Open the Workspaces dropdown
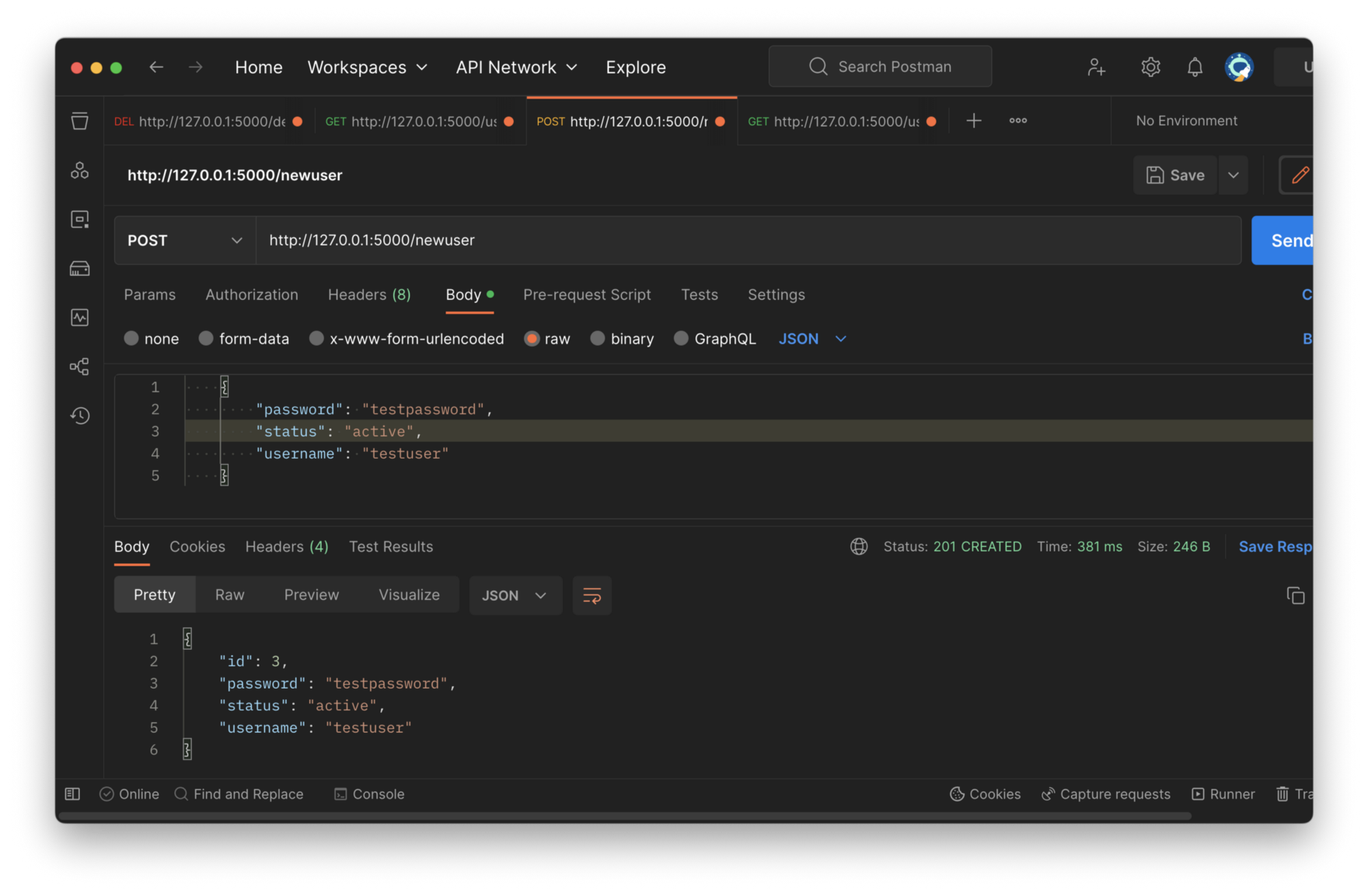This screenshot has width=1368, height=896. click(367, 67)
